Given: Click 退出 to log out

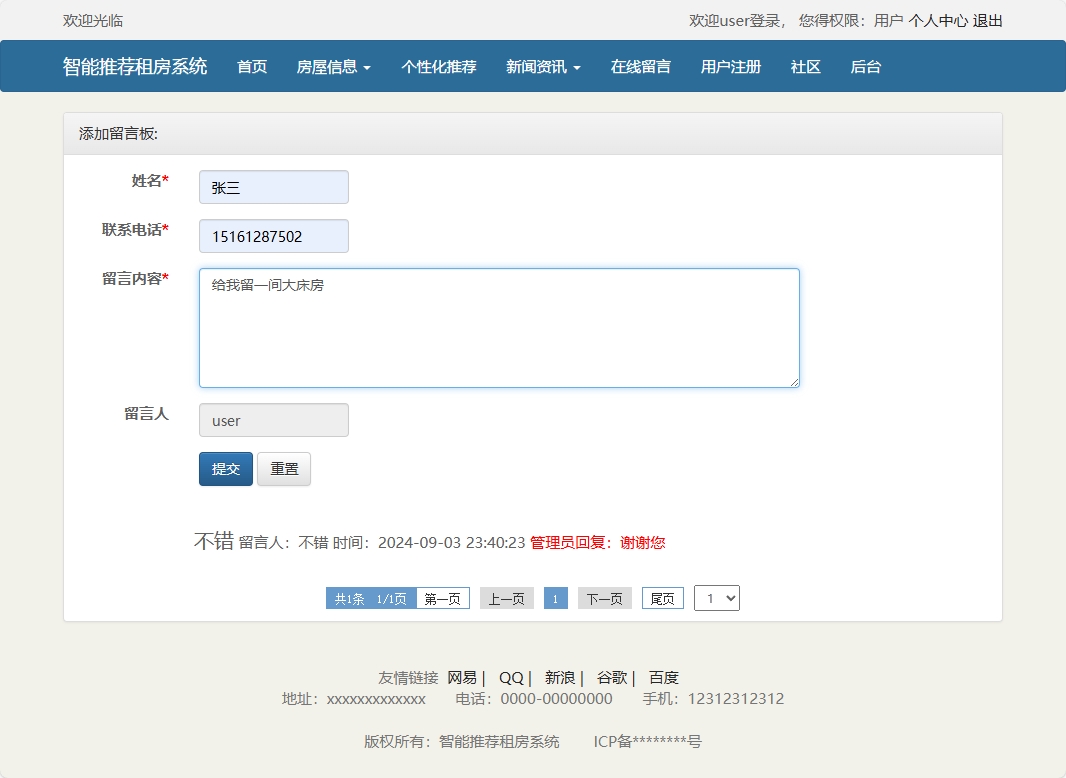Looking at the screenshot, I should pos(986,20).
